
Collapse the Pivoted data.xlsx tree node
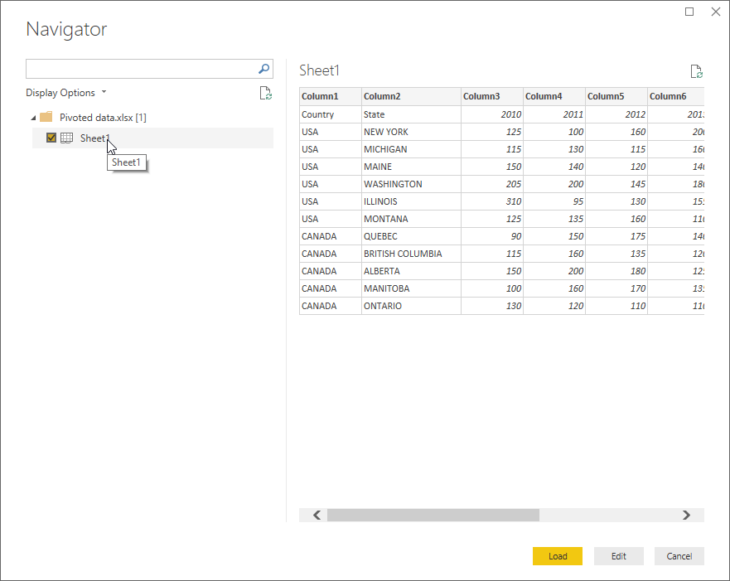[34, 118]
